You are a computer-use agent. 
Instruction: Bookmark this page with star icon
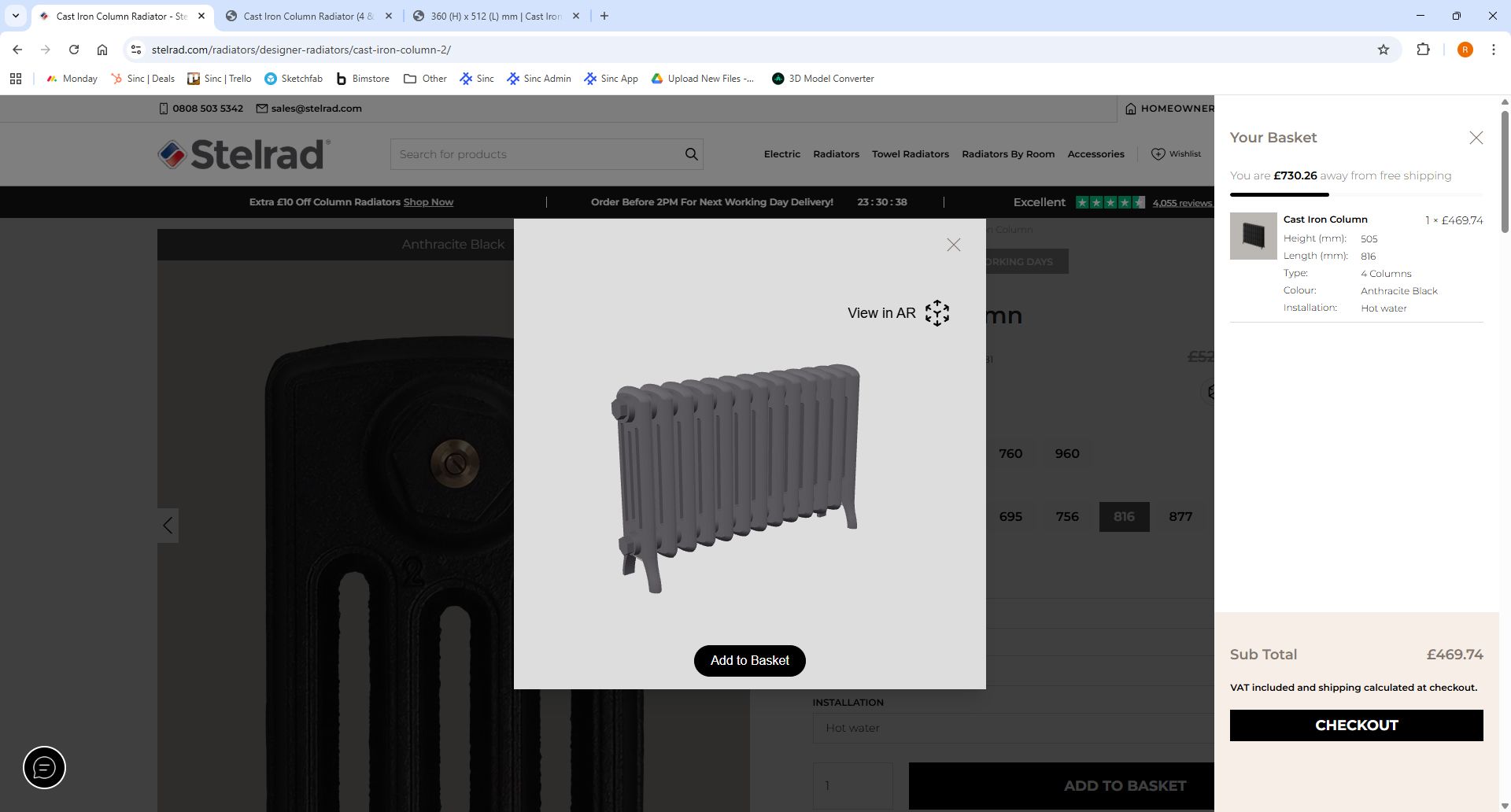[x=1383, y=50]
